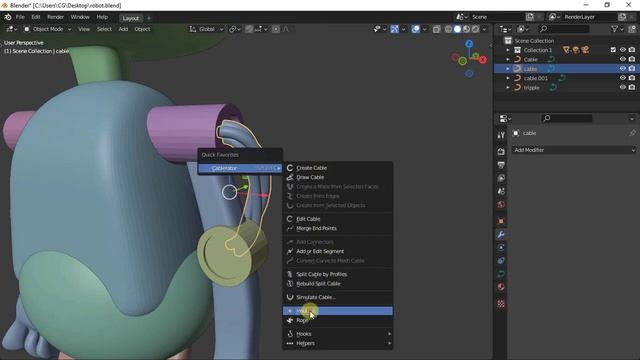
Task: Click the Scene name field
Action: click(x=496, y=17)
